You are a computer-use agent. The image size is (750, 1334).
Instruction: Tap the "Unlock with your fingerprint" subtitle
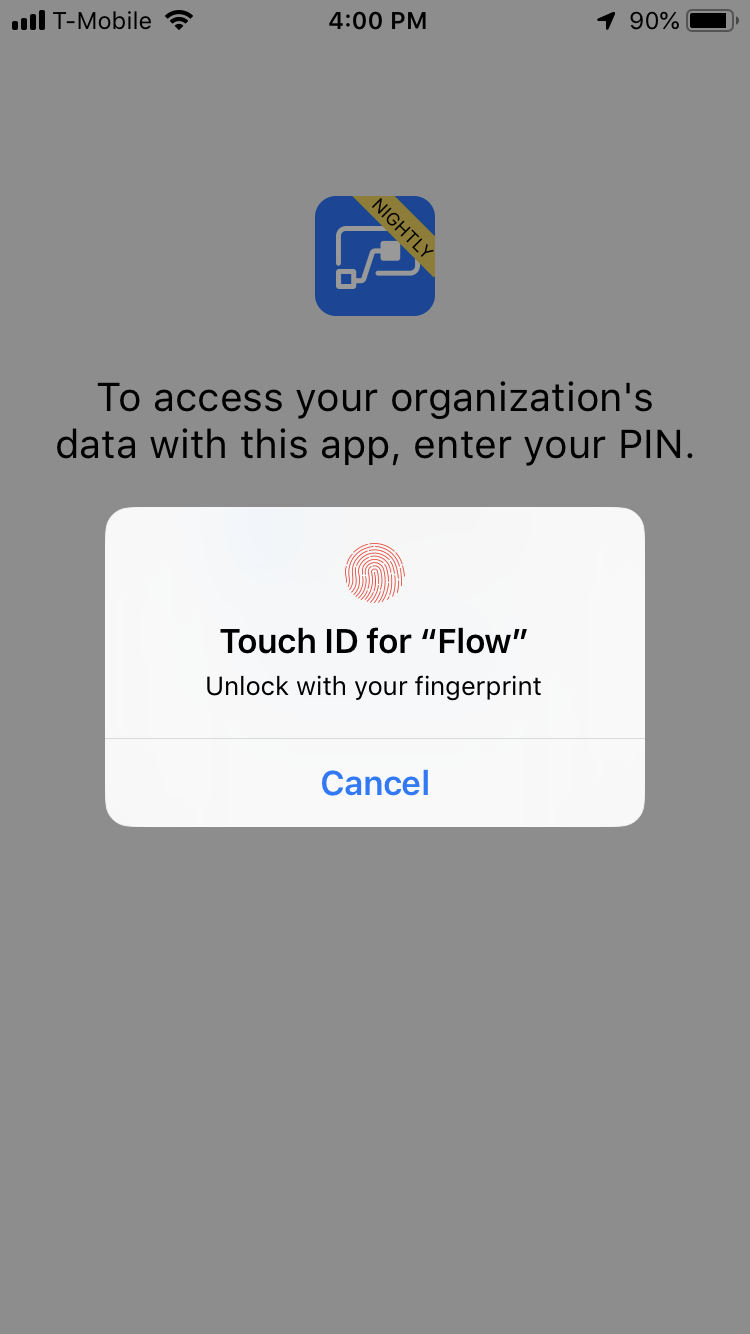point(374,687)
